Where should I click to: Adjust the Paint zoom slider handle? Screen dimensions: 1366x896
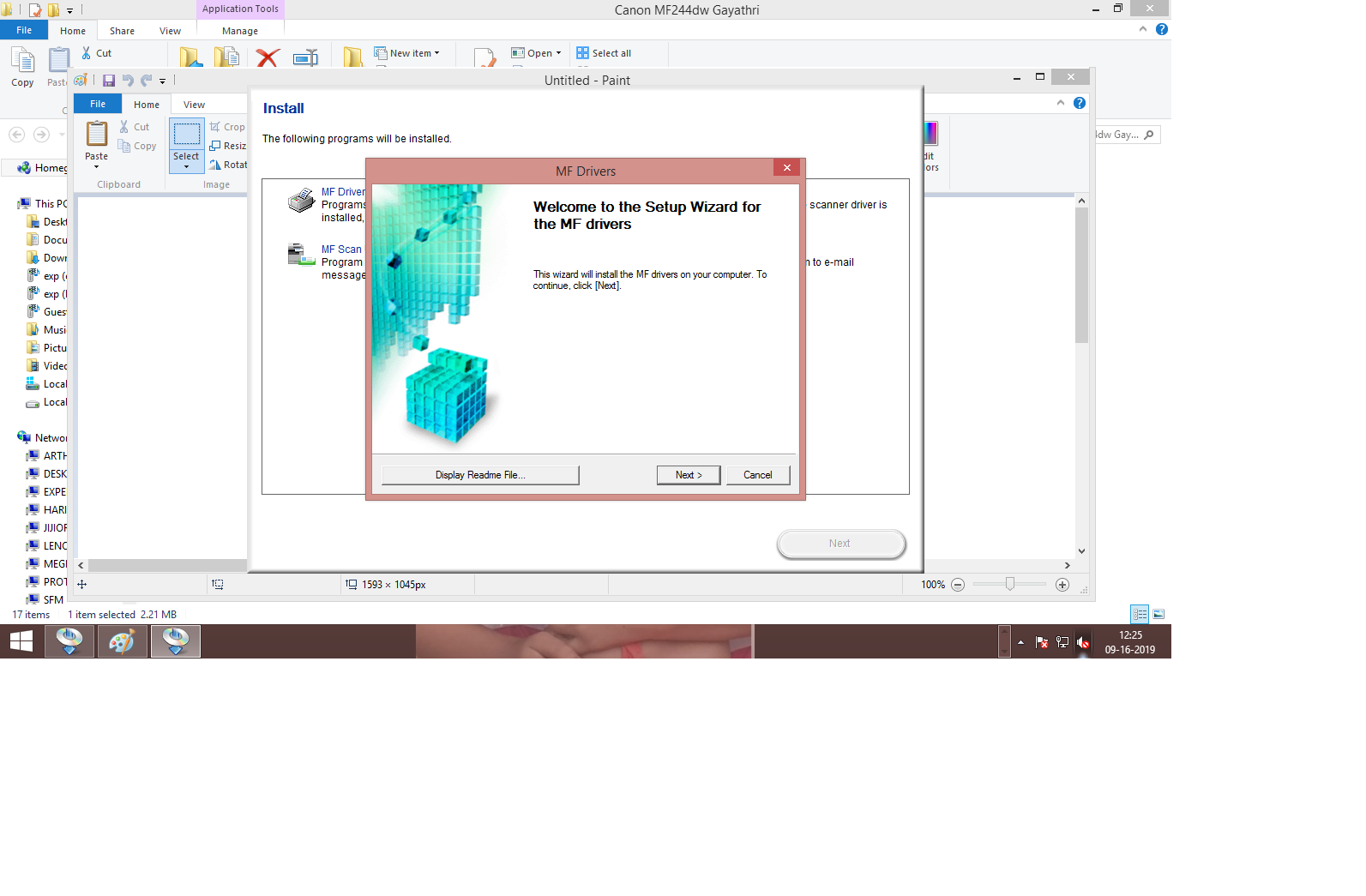click(1010, 584)
